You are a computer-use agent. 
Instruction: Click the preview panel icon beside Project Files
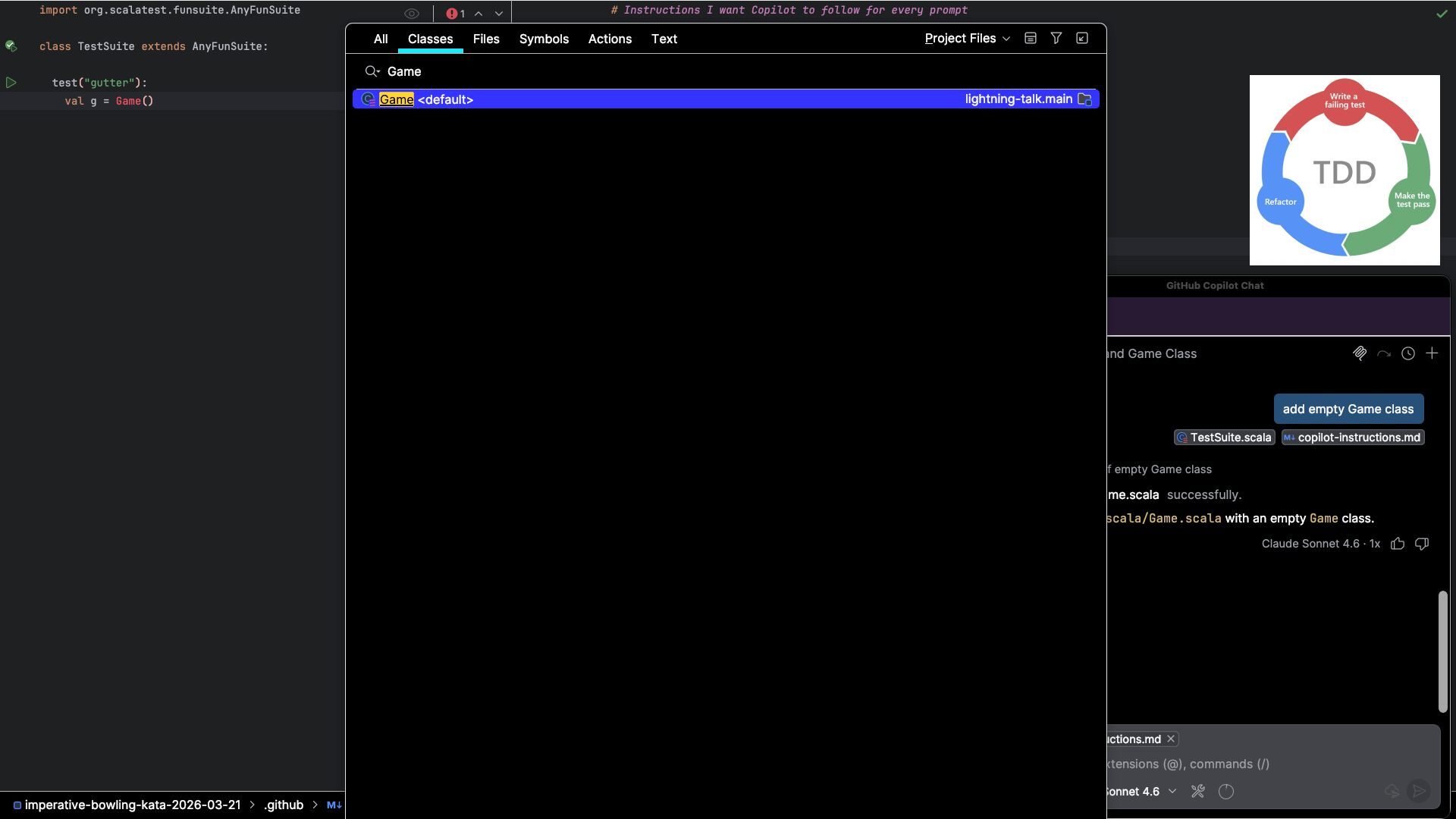pos(1030,39)
